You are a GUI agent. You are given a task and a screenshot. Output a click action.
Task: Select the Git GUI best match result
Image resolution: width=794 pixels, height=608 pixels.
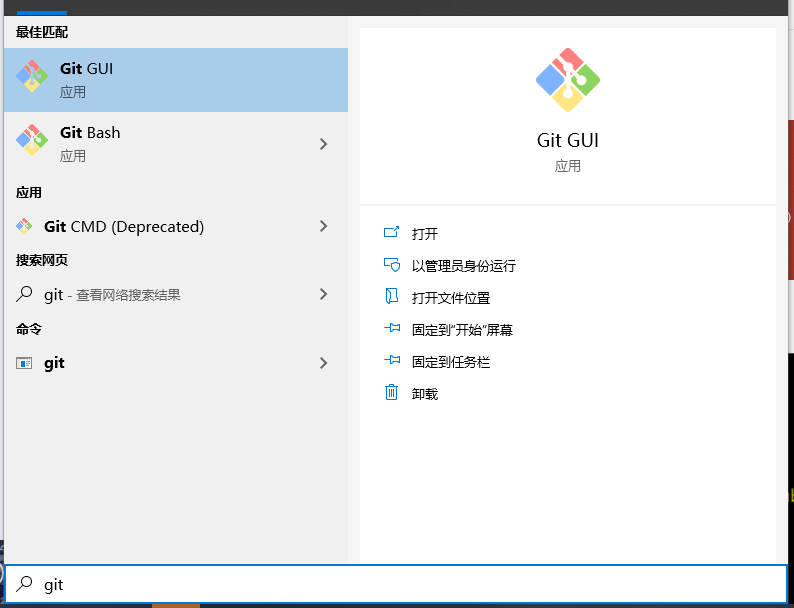pyautogui.click(x=176, y=80)
